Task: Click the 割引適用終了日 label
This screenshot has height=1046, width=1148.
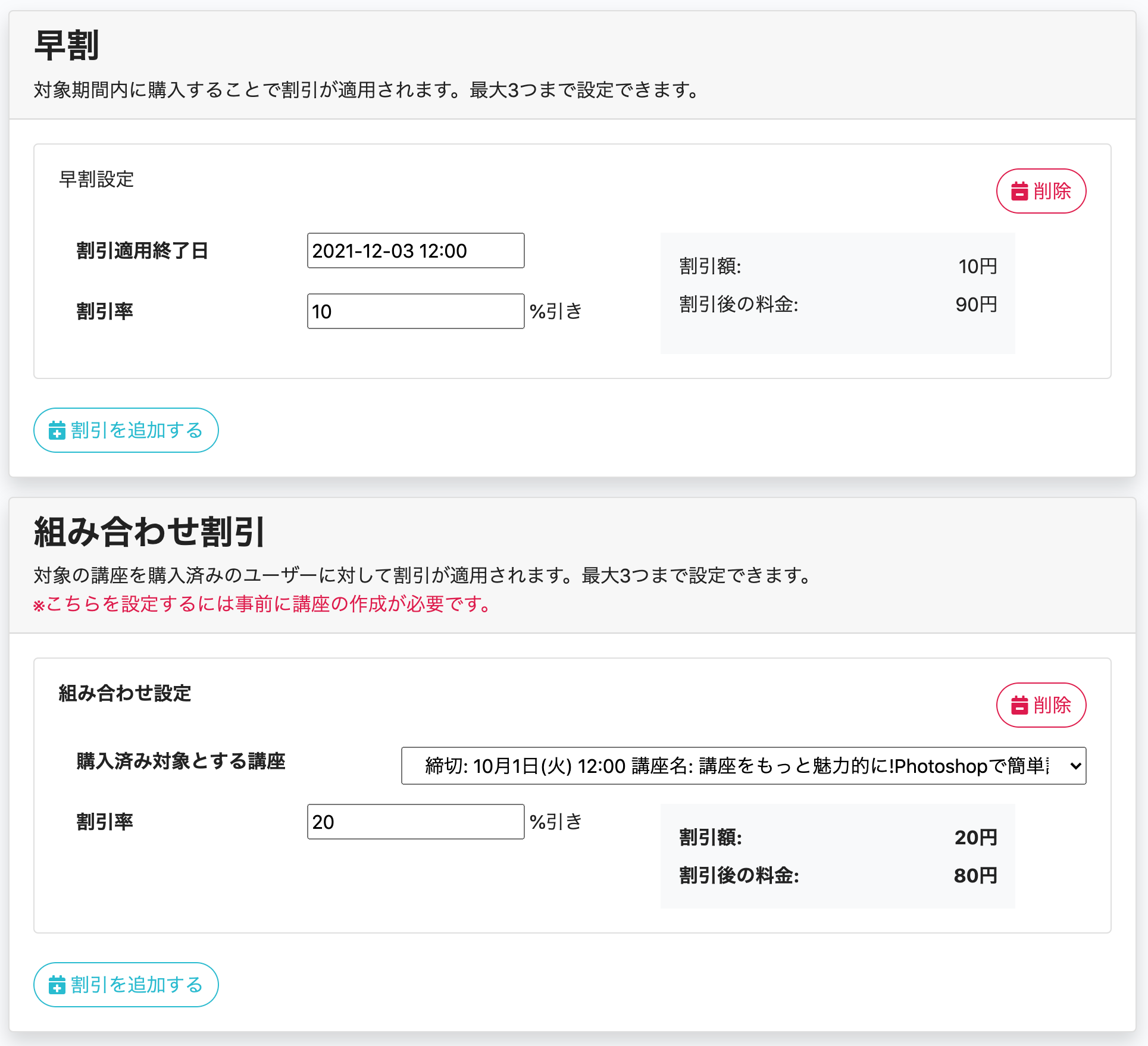Action: point(142,250)
